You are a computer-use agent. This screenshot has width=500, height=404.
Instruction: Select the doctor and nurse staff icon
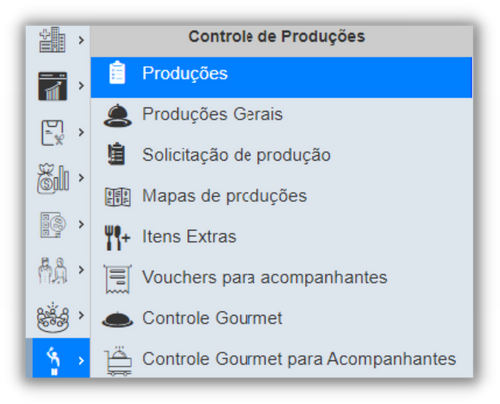coord(53,270)
